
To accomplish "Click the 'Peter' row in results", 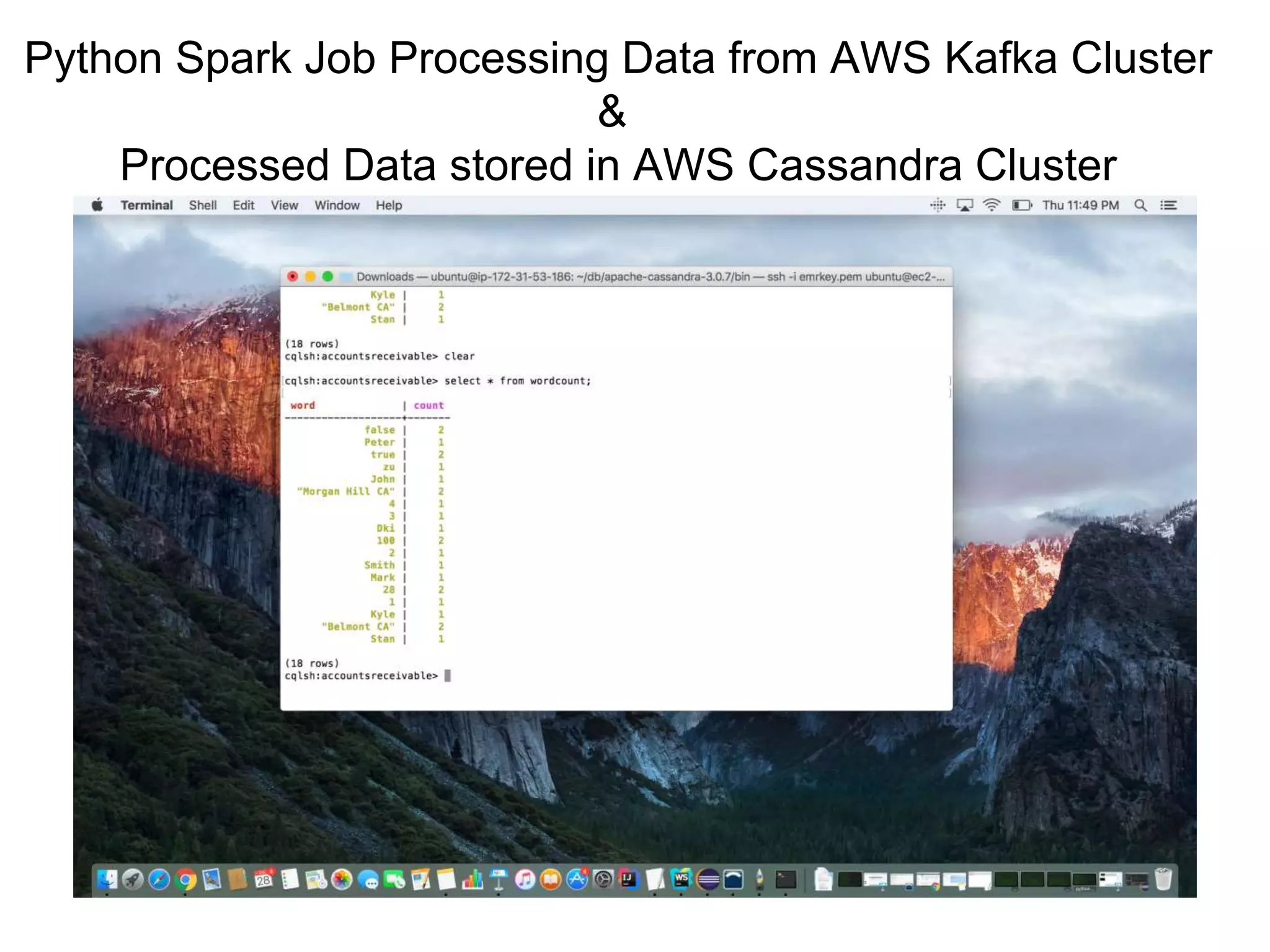I will click(380, 442).
